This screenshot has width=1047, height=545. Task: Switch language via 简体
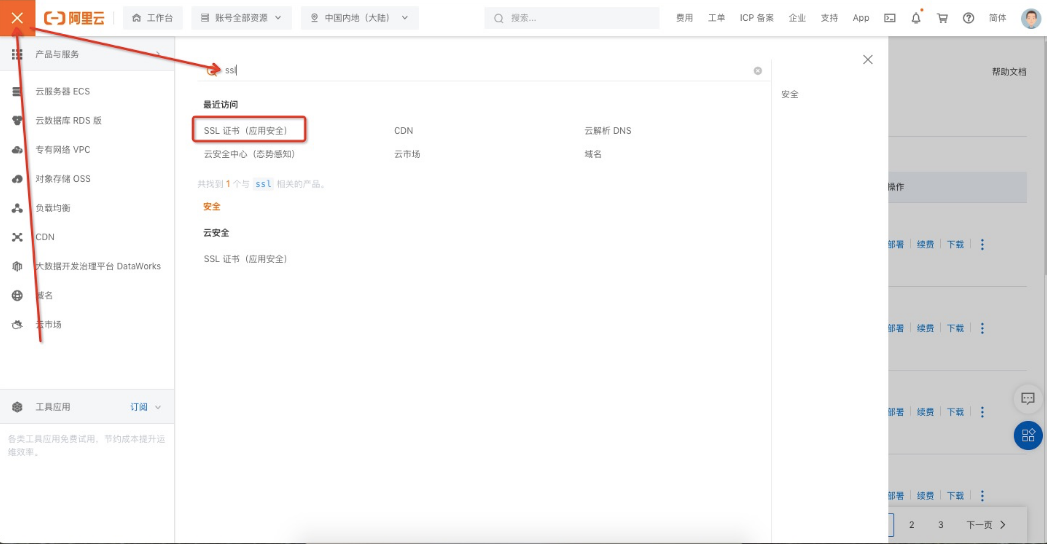(x=998, y=18)
